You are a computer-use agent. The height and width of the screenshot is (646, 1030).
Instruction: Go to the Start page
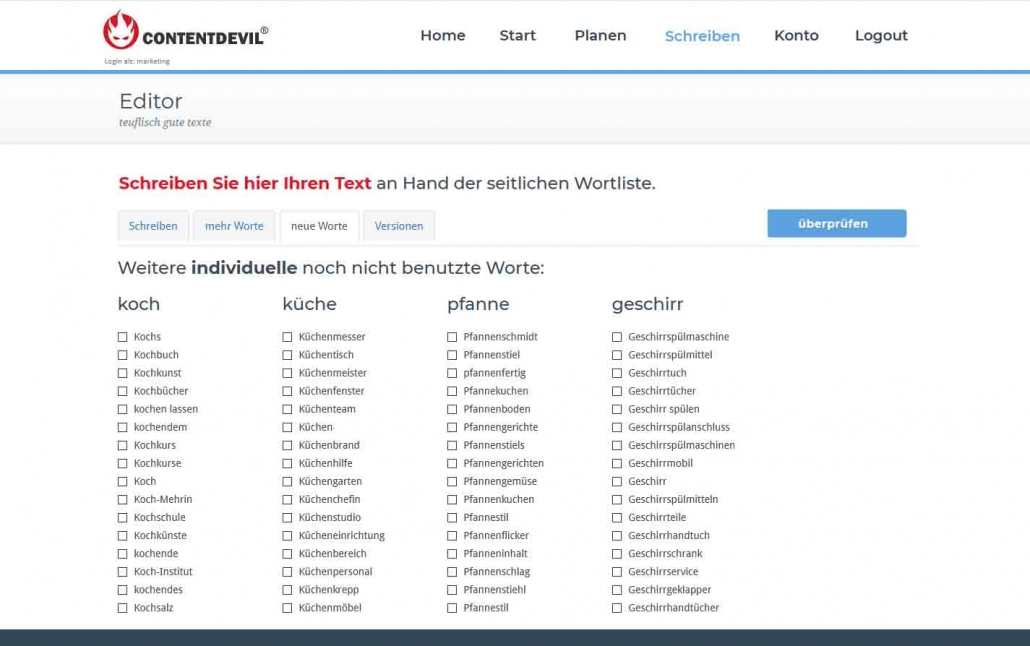pos(517,35)
